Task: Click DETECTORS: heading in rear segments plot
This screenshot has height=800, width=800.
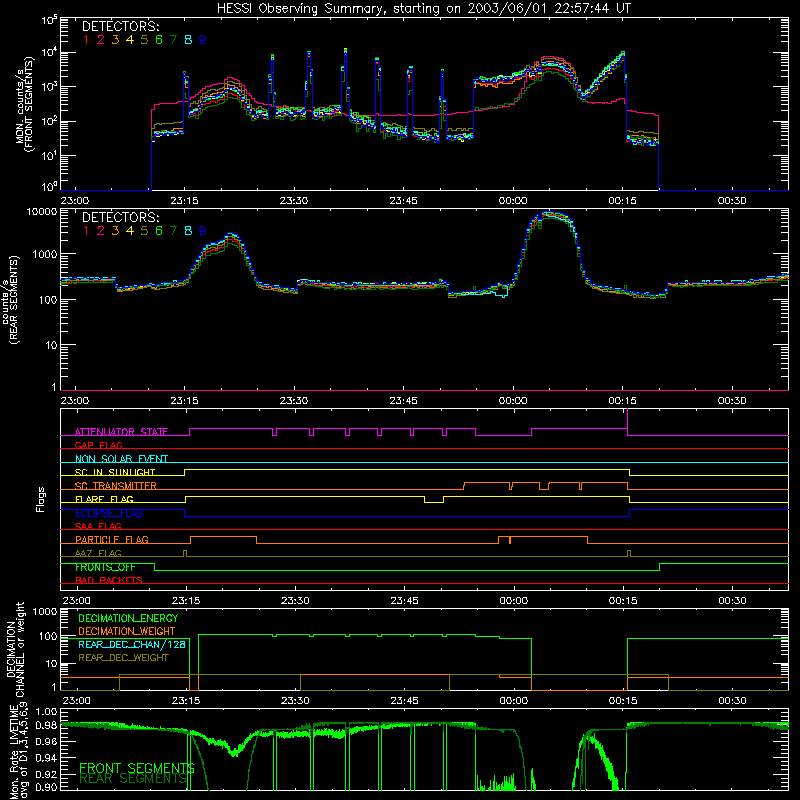Action: [121, 217]
